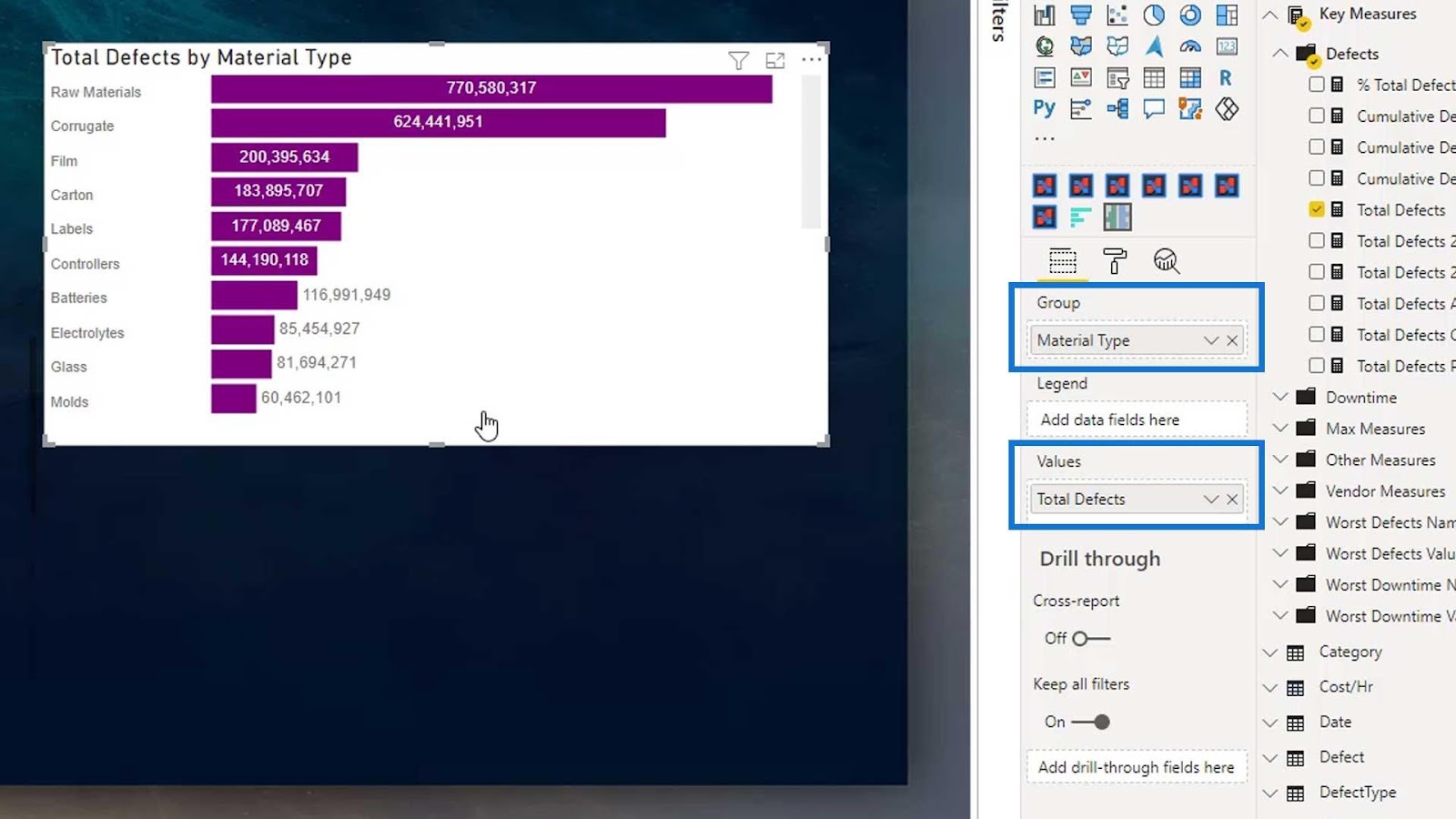Click the 'Batteries' axis label
This screenshot has height=819, width=1456.
[79, 298]
